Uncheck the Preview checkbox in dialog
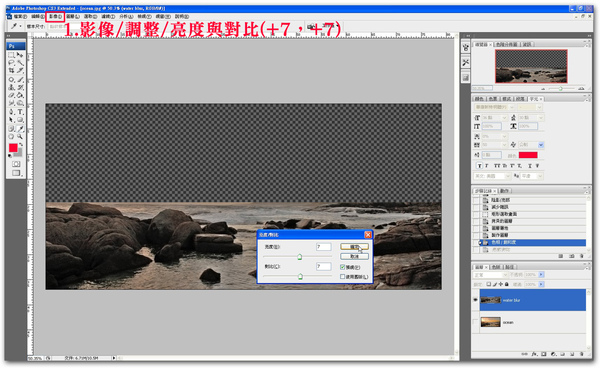Screen dimensions: 600x368 (342, 267)
